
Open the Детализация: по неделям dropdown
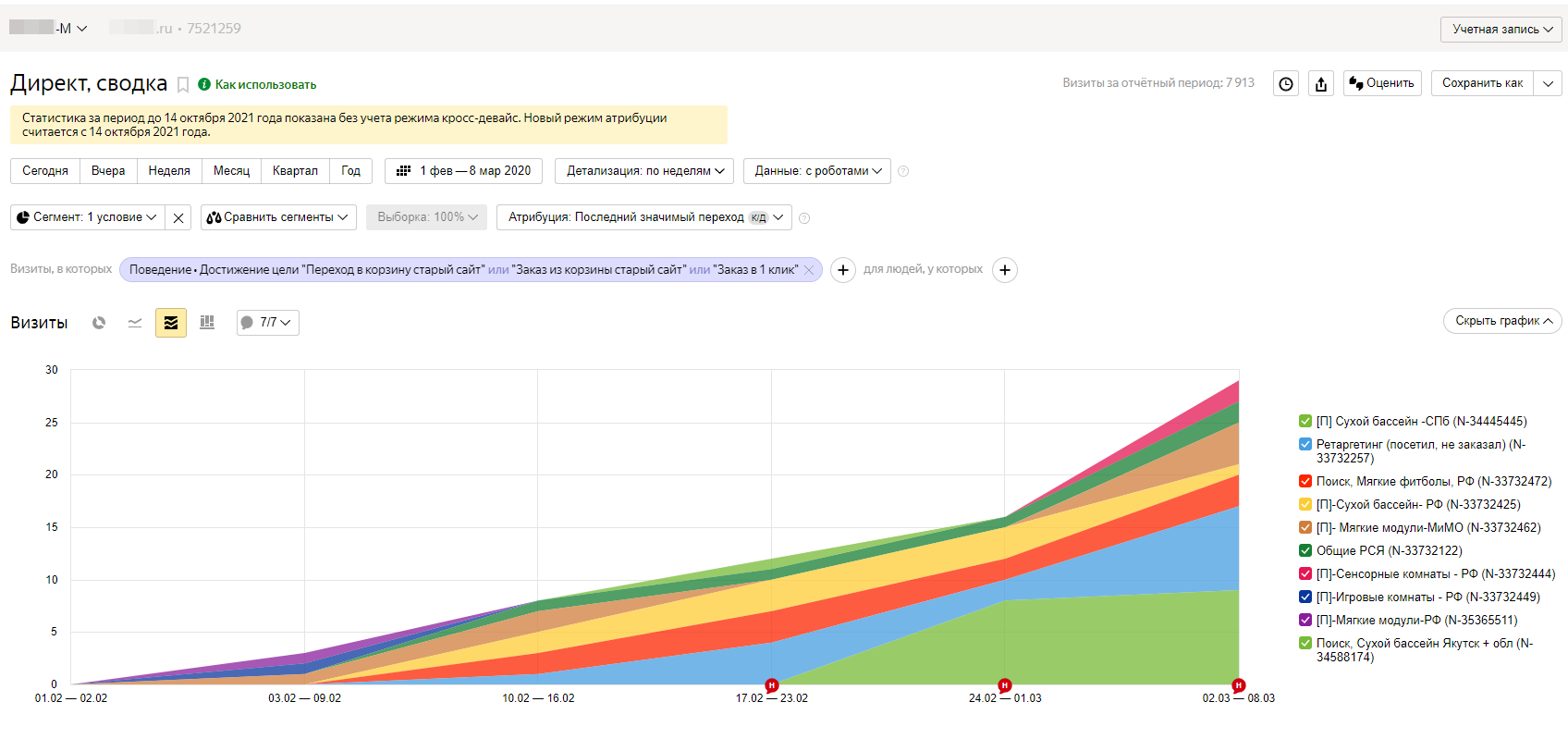pos(644,171)
